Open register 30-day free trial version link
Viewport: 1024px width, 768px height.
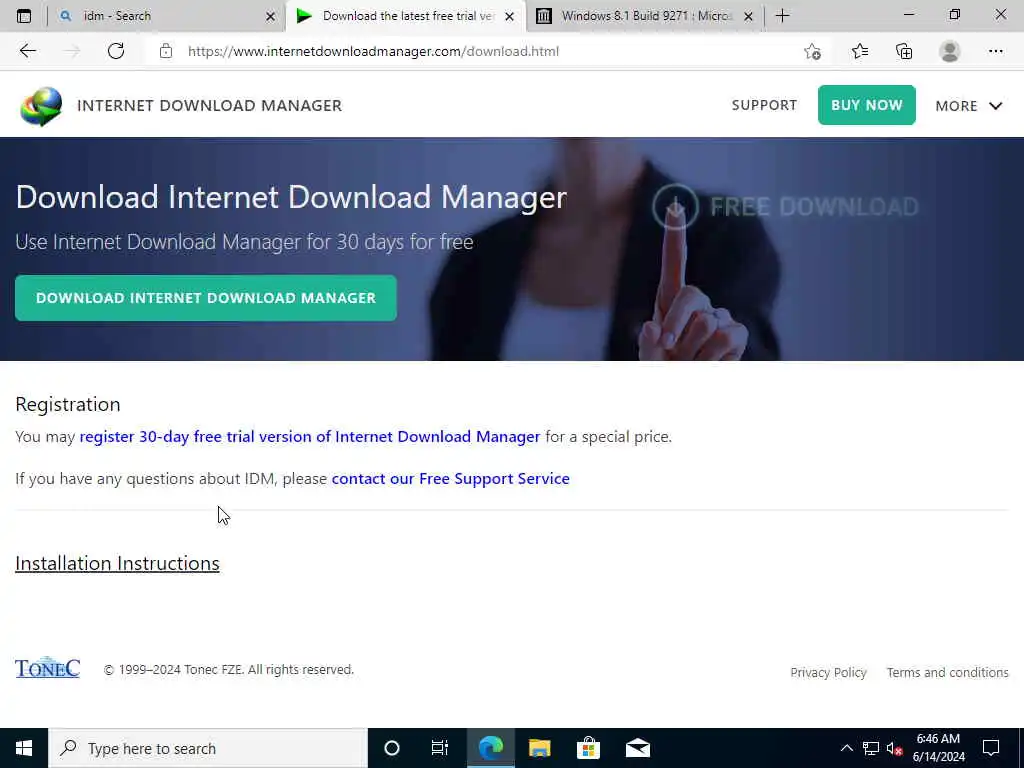pos(310,436)
